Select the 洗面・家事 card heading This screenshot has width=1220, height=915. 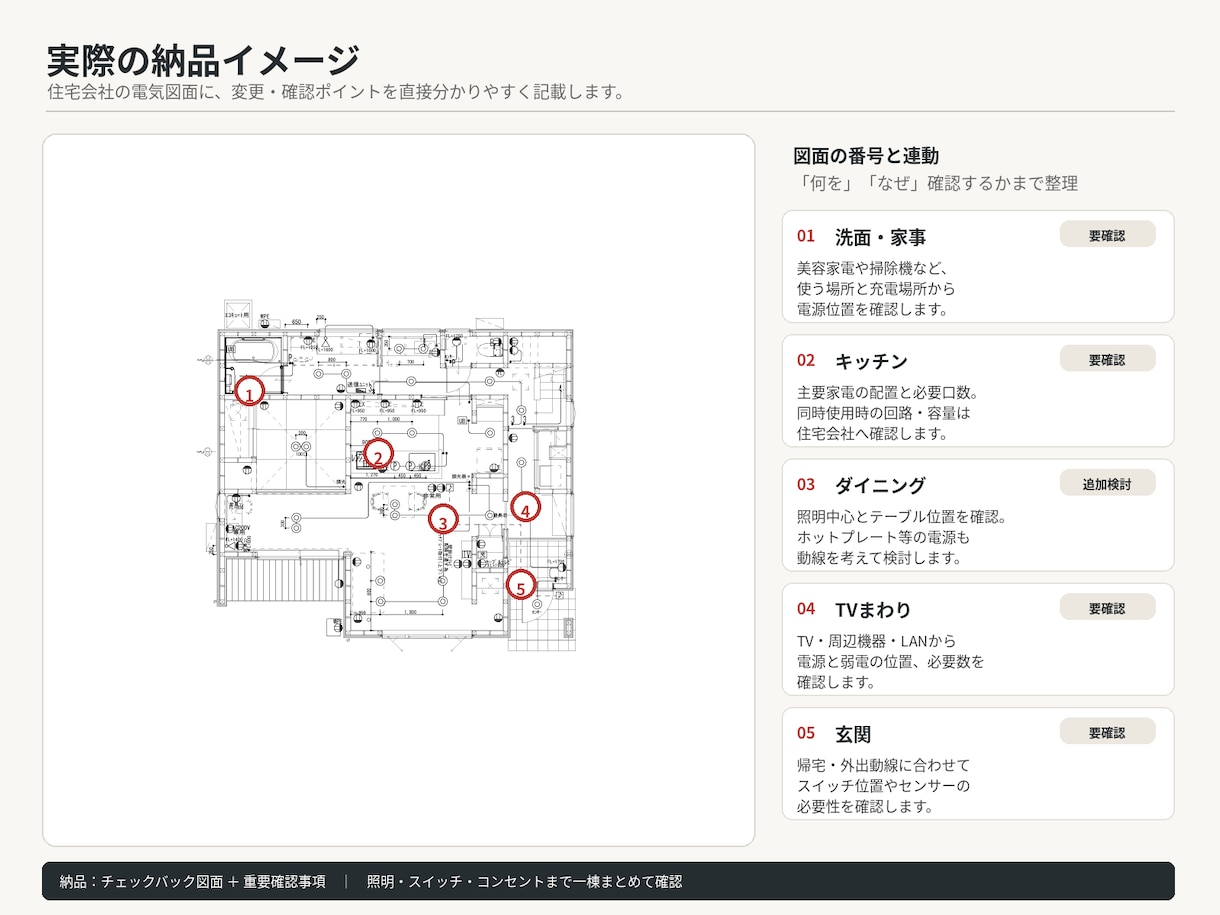[880, 237]
